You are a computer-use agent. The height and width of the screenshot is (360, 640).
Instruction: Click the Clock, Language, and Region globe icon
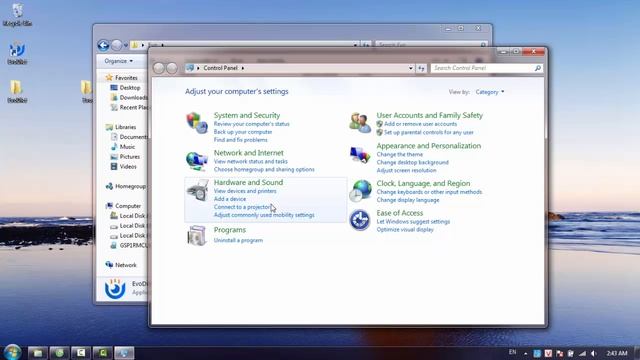360,191
